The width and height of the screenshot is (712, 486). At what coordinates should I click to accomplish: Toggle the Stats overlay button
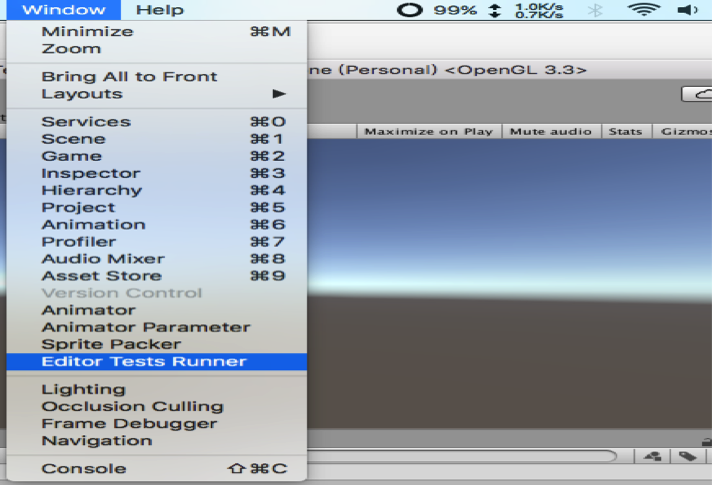pos(625,131)
